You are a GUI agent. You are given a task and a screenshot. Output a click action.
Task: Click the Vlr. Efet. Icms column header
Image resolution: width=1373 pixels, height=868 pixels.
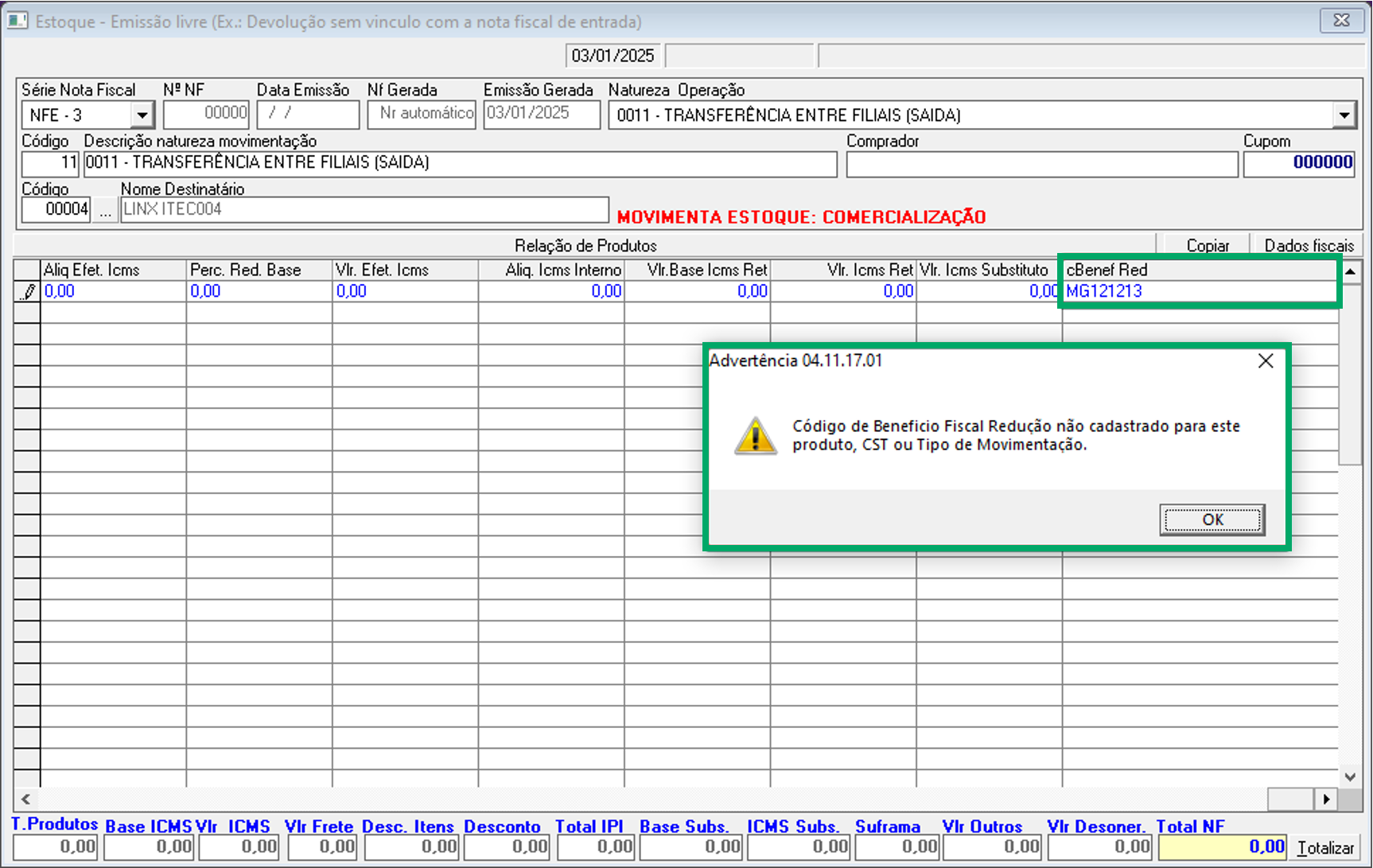pyautogui.click(x=405, y=271)
